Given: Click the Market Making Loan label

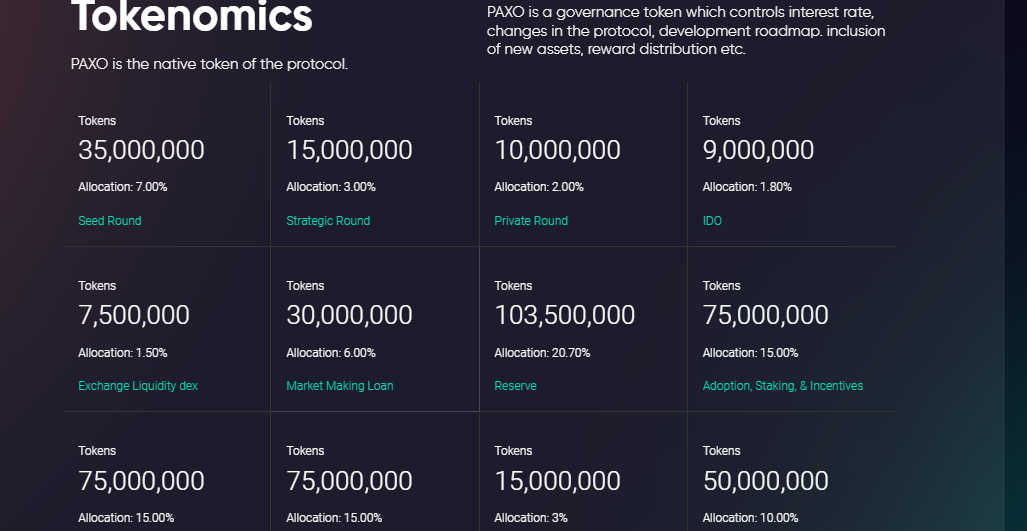Looking at the screenshot, I should 339,386.
